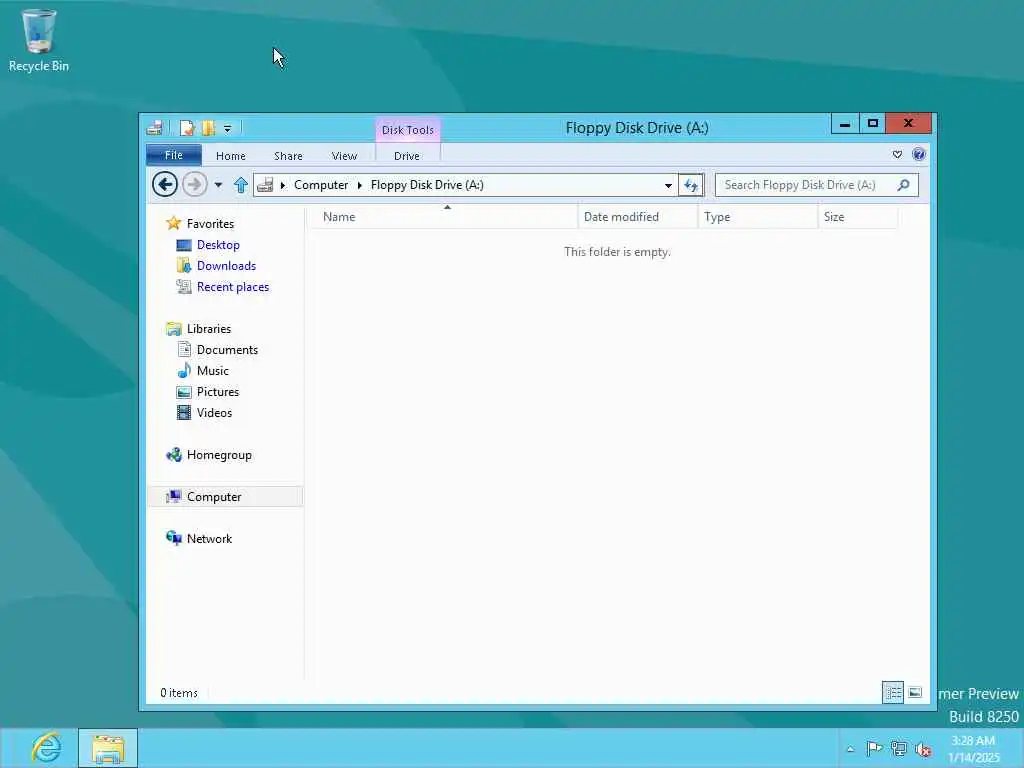Switch to the Home ribbon tab
The image size is (1024, 768).
[231, 156]
